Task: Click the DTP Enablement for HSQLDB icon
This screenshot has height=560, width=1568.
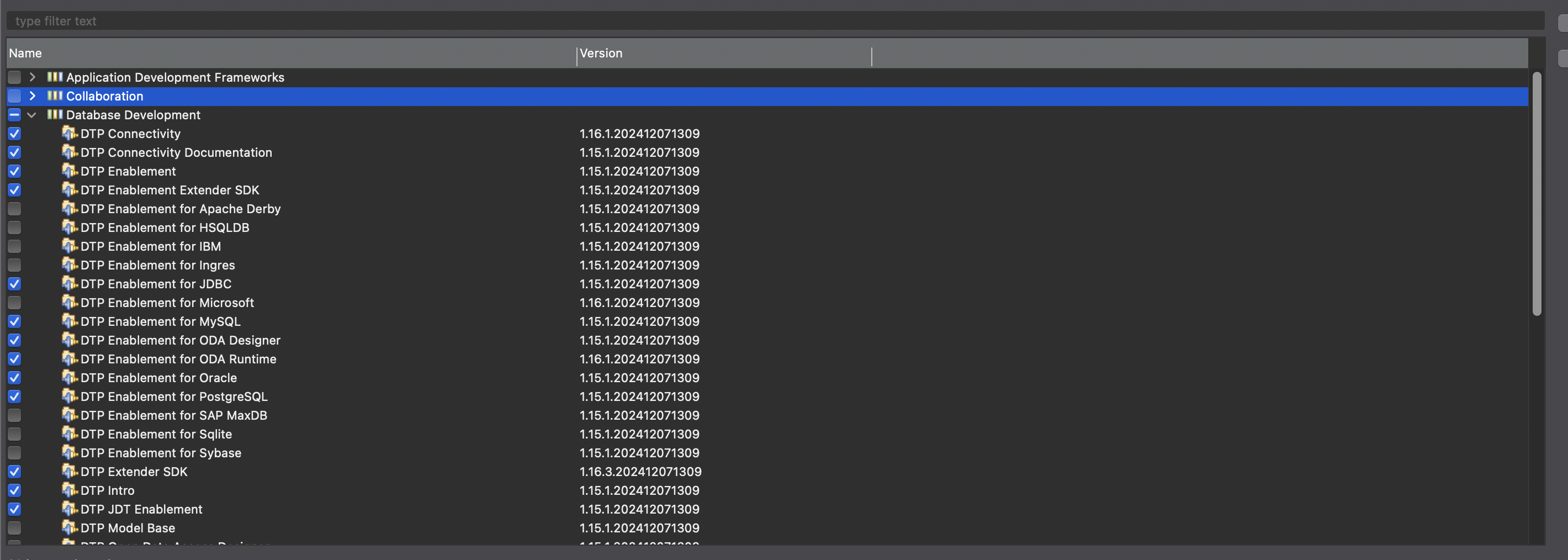Action: coord(70,228)
